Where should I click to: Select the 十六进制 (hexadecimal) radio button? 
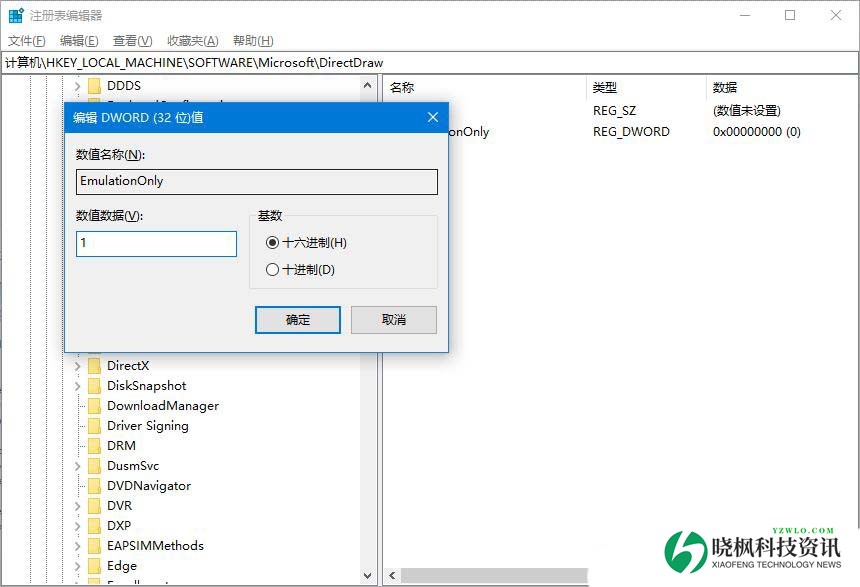pyautogui.click(x=273, y=243)
